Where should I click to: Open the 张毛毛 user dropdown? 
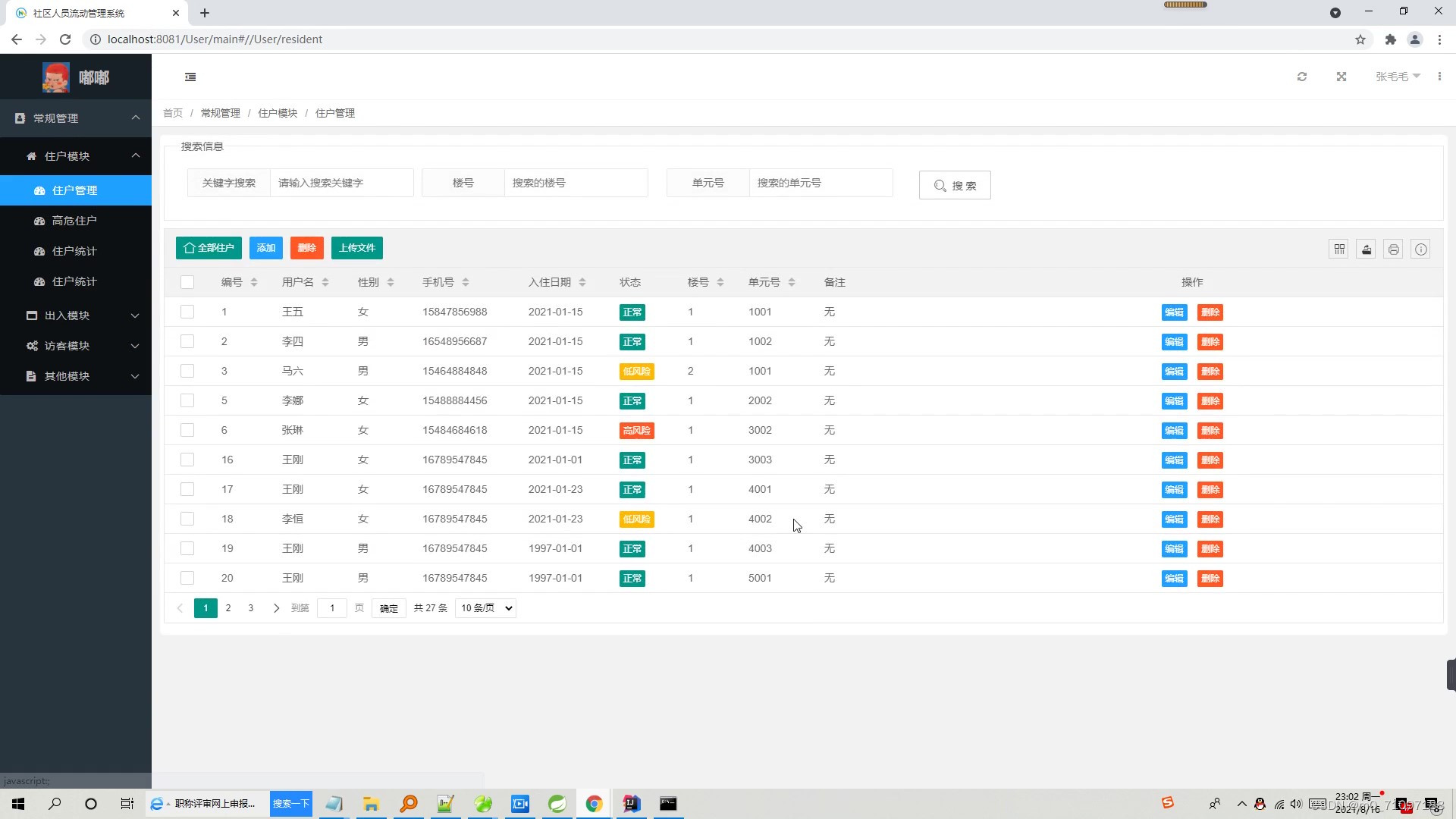[x=1398, y=77]
